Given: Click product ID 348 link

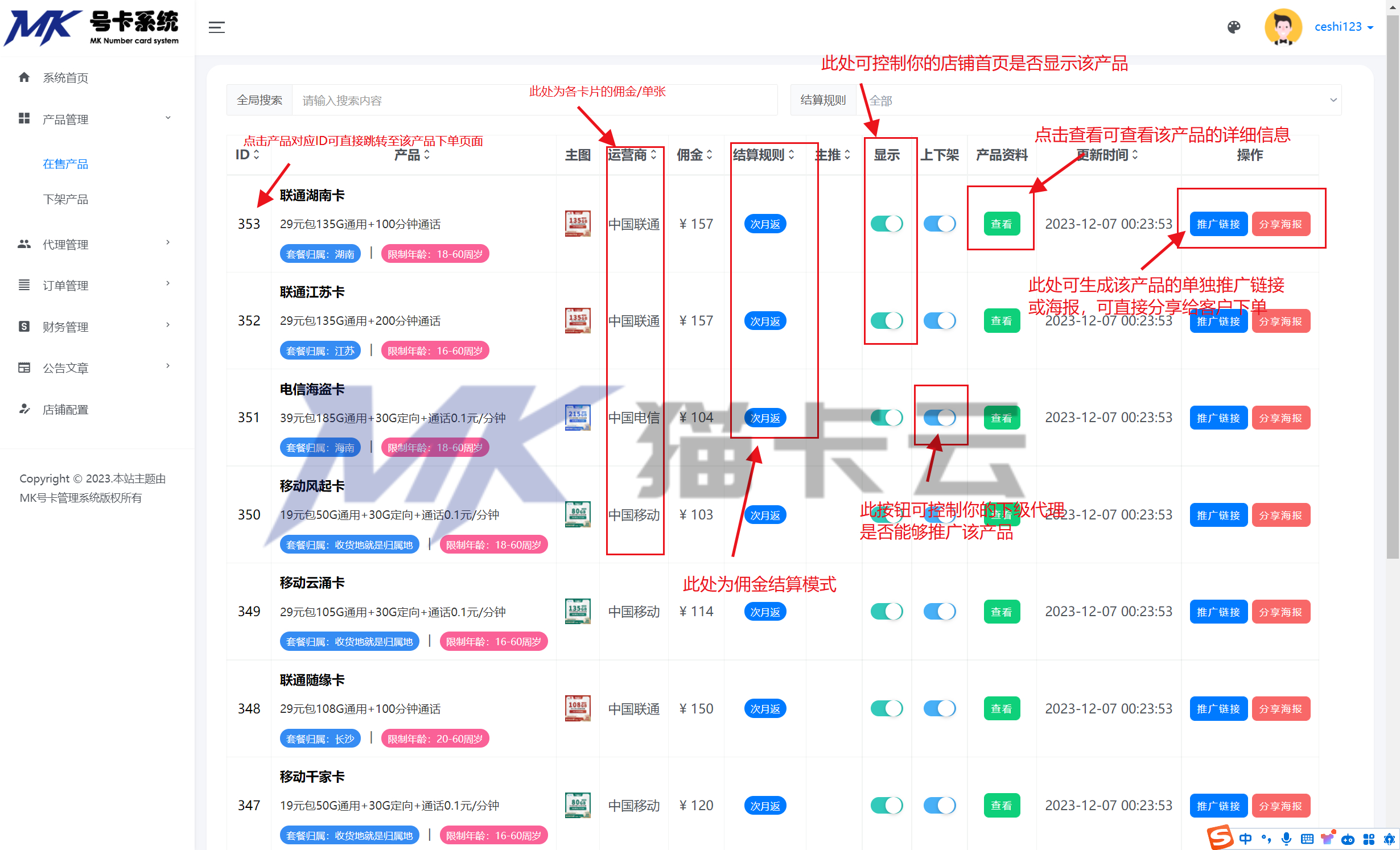Looking at the screenshot, I should 249,708.
